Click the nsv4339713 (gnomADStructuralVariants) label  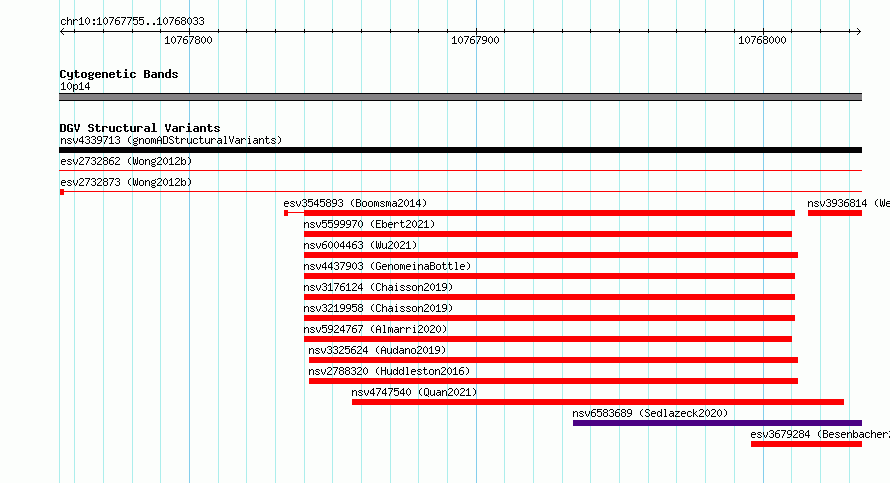171,140
